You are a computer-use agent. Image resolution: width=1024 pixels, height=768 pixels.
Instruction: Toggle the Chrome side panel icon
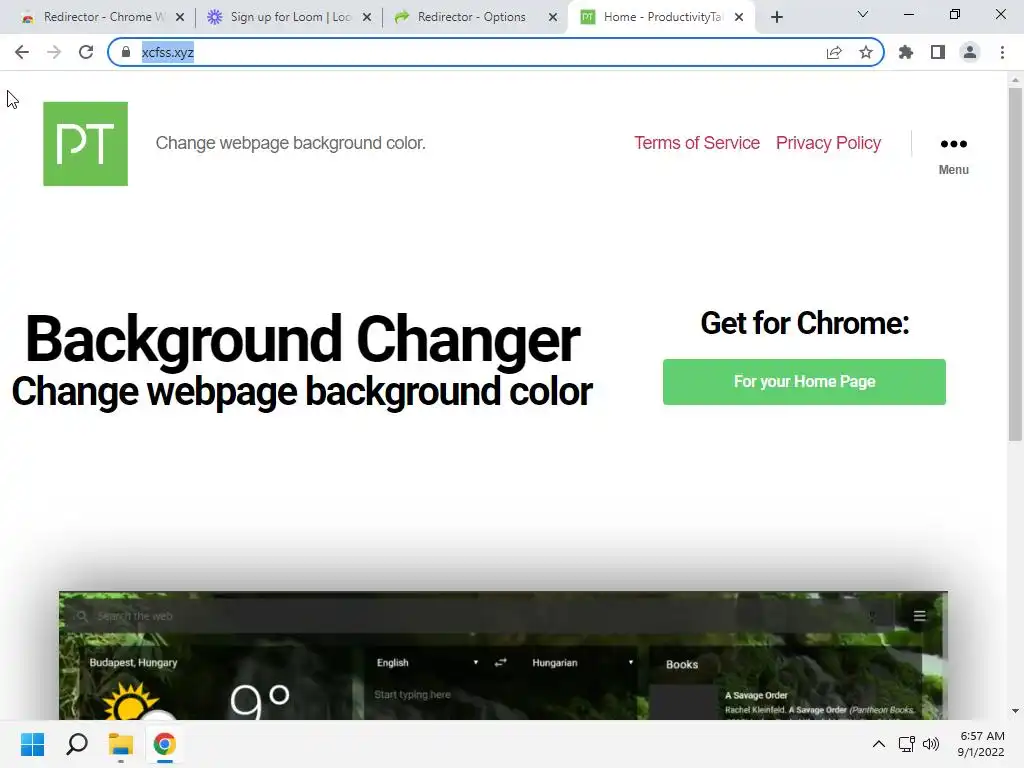[938, 52]
